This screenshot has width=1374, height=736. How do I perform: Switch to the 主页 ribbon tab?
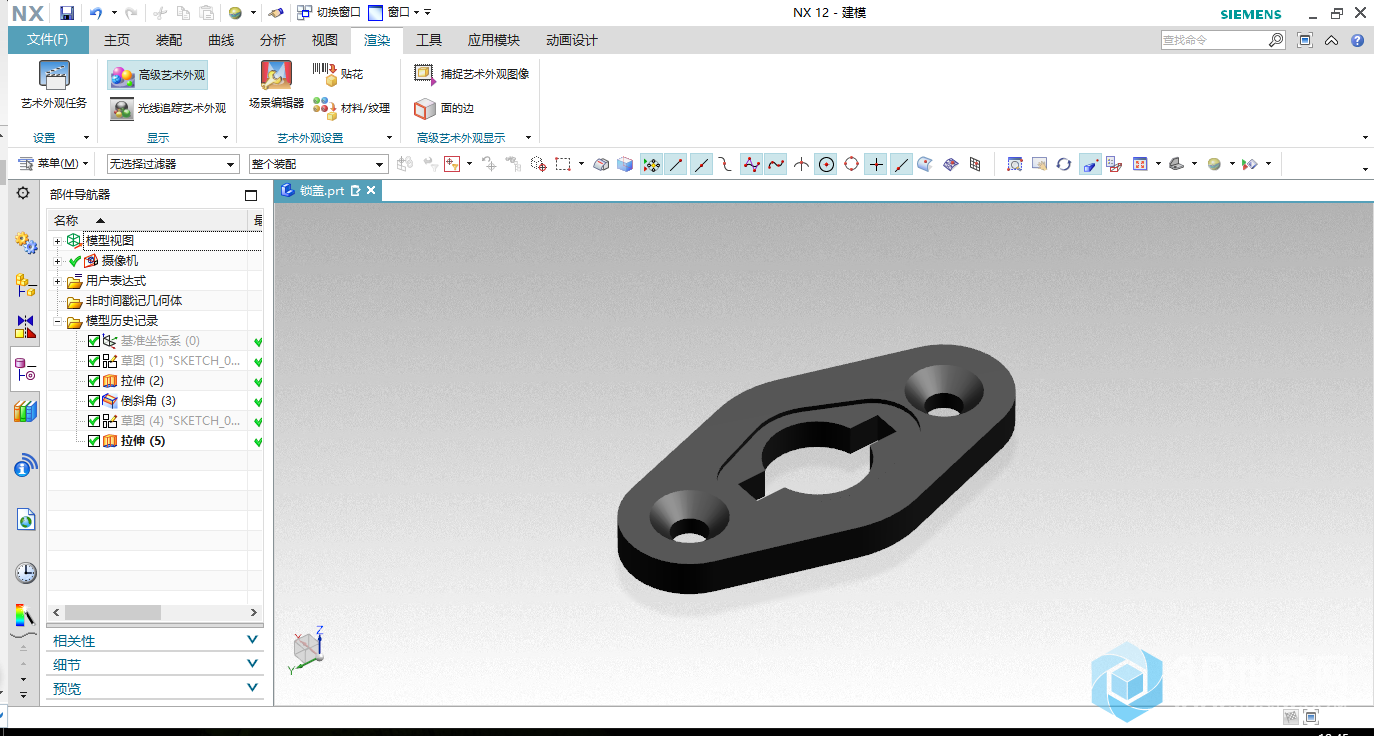coord(117,40)
